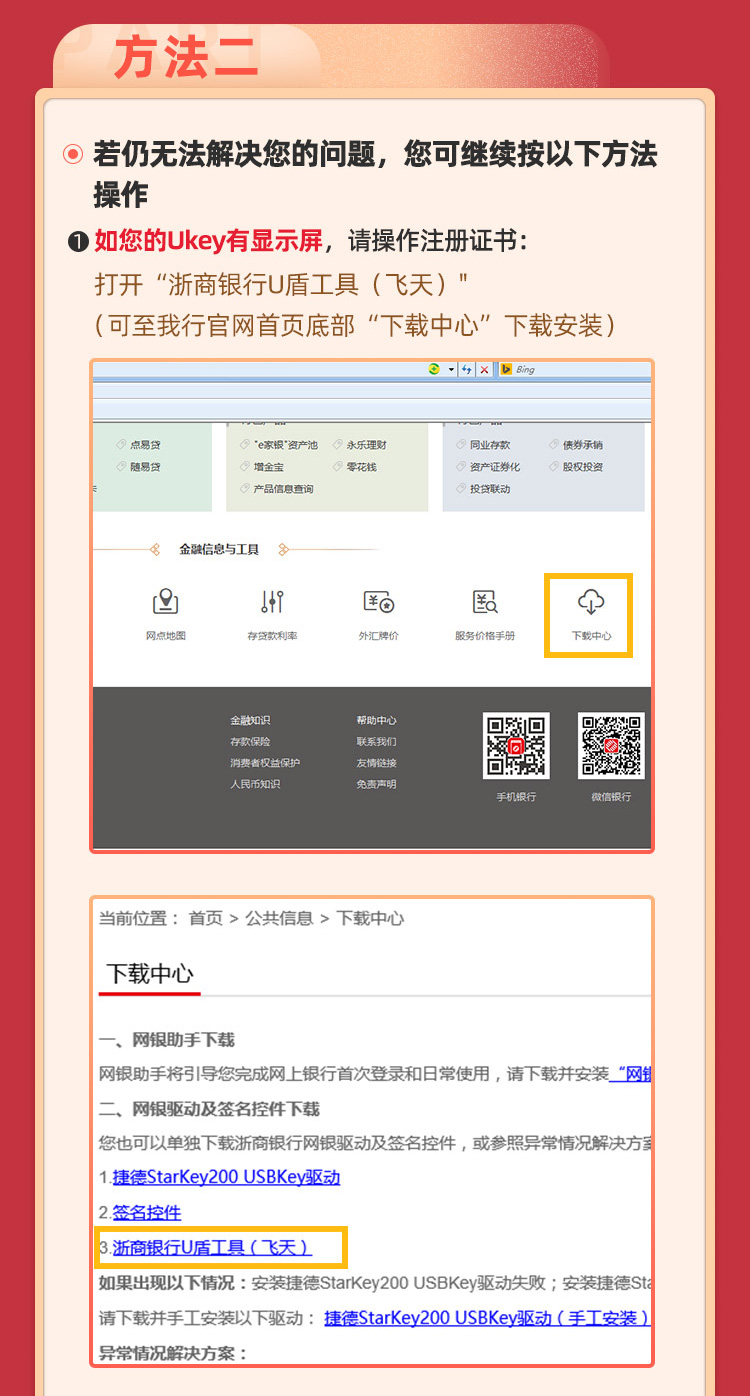Click 首页 in the breadcrumb
Viewport: 750px width, 1396px height.
[x=206, y=918]
